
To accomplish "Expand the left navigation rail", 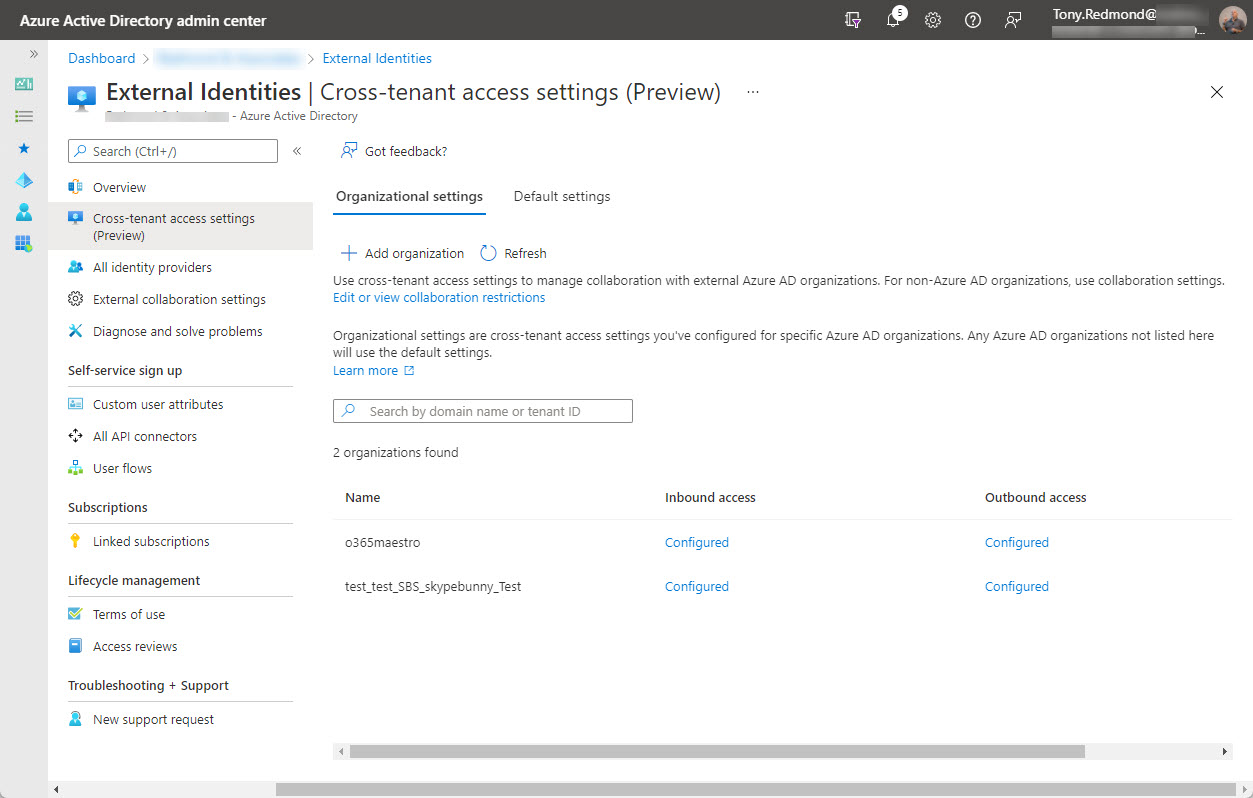I will pyautogui.click(x=33, y=54).
